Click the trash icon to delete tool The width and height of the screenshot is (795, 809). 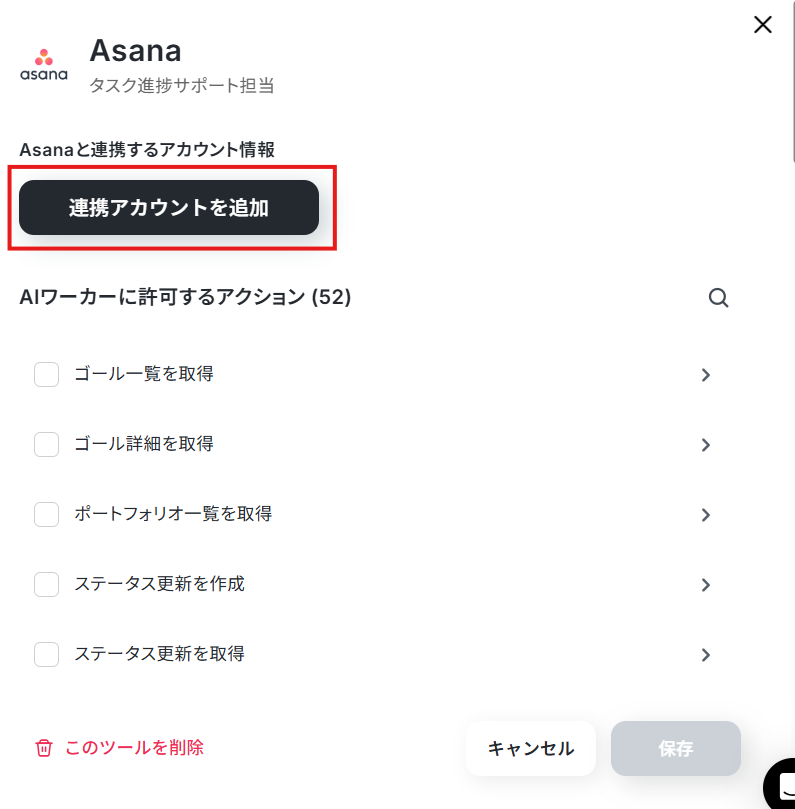[44, 748]
